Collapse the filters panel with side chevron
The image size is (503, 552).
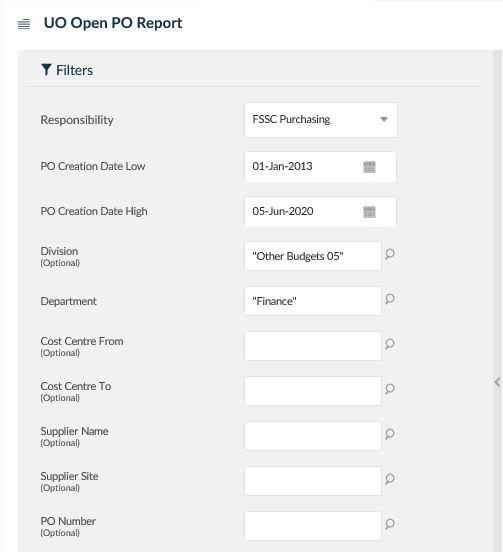[x=497, y=382]
